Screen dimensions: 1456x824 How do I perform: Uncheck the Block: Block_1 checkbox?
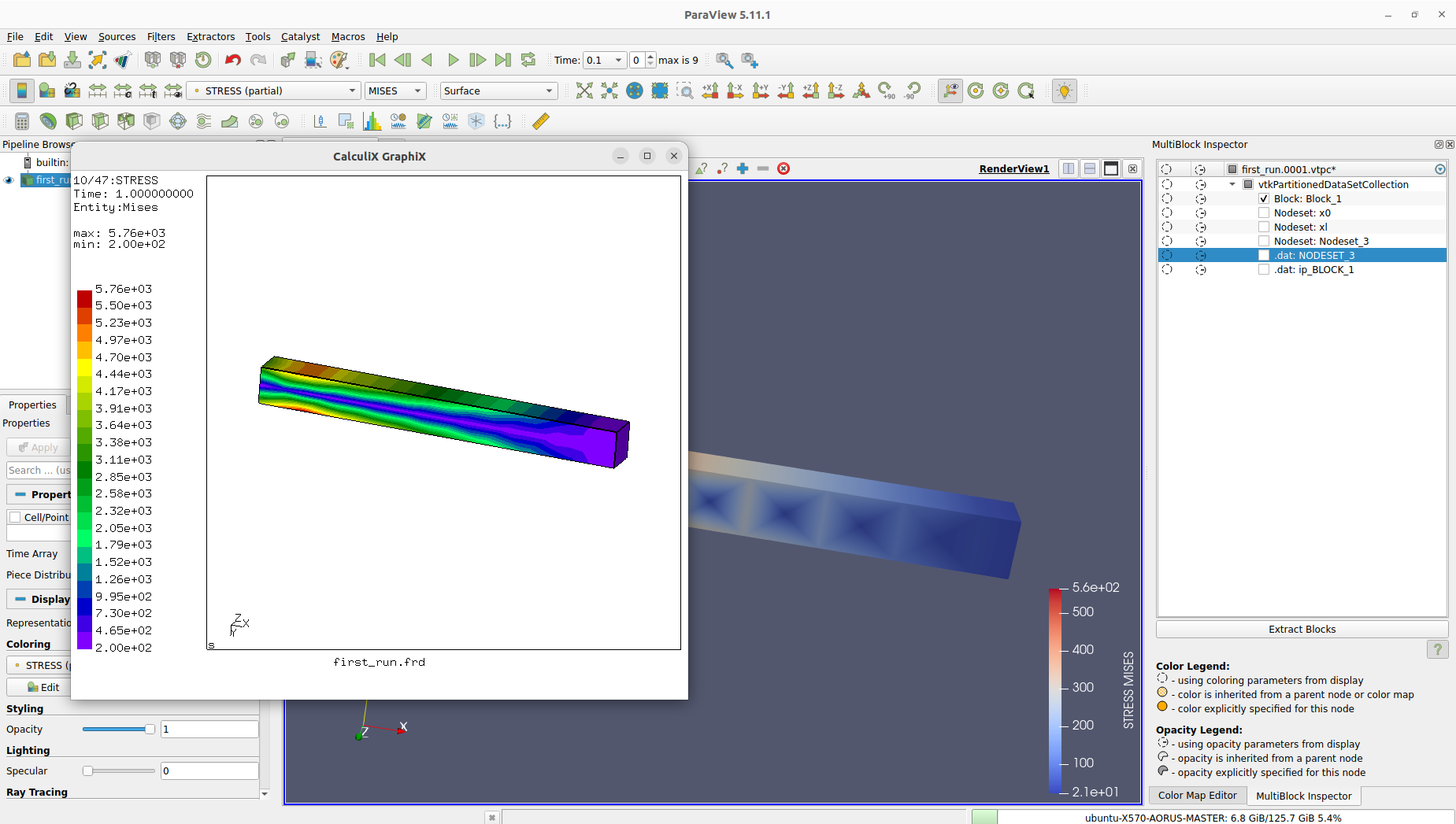[1264, 199]
